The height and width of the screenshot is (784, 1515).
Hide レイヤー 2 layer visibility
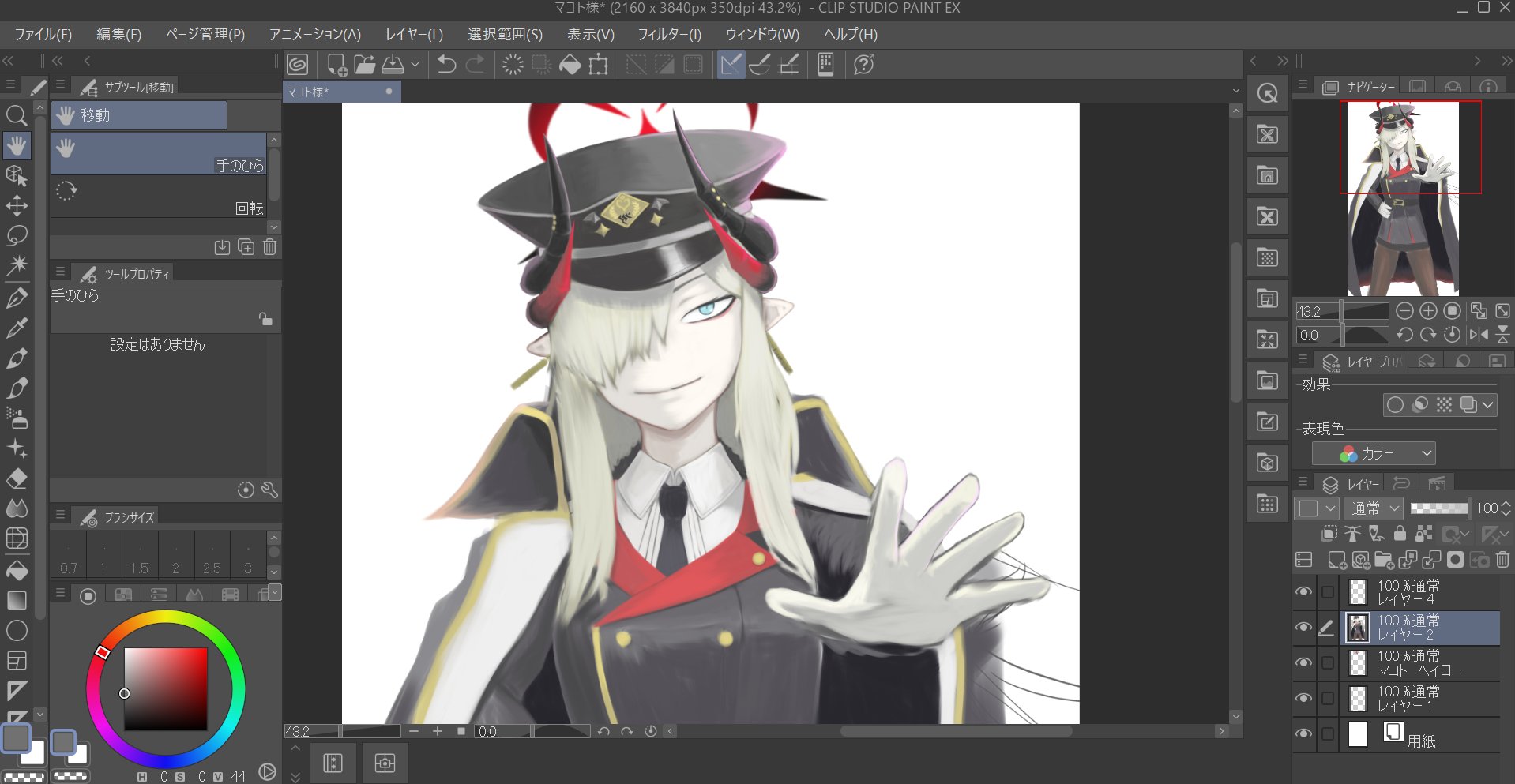(x=1304, y=627)
